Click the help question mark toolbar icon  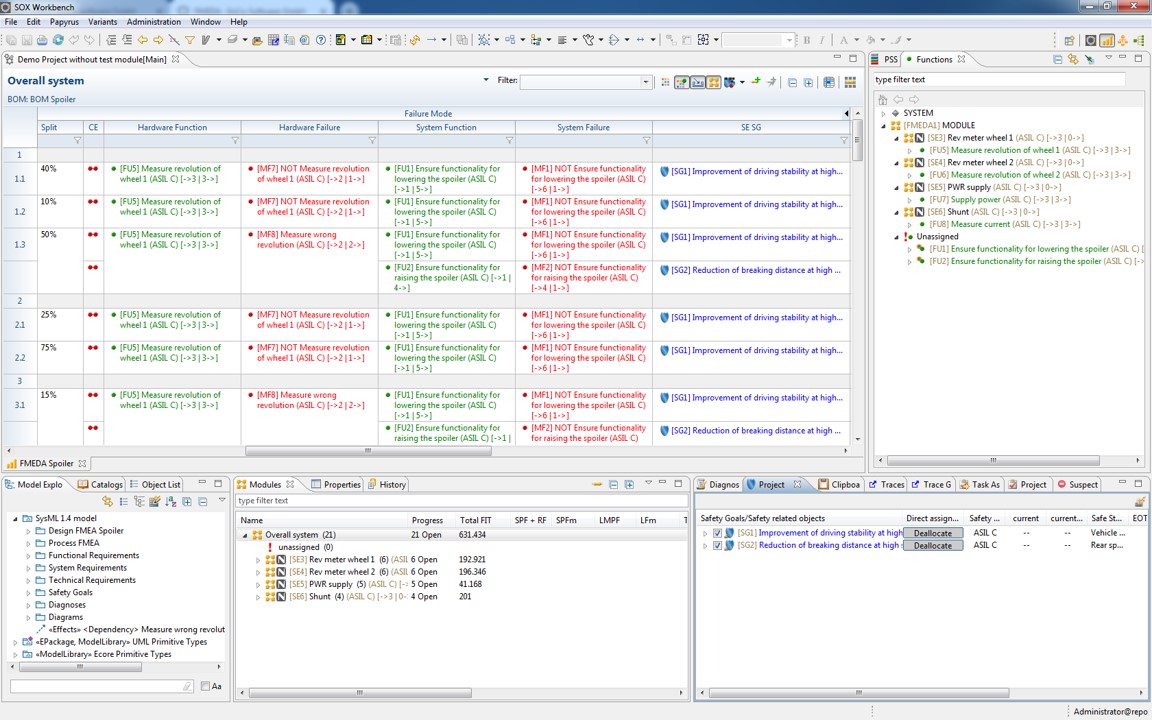(x=321, y=40)
